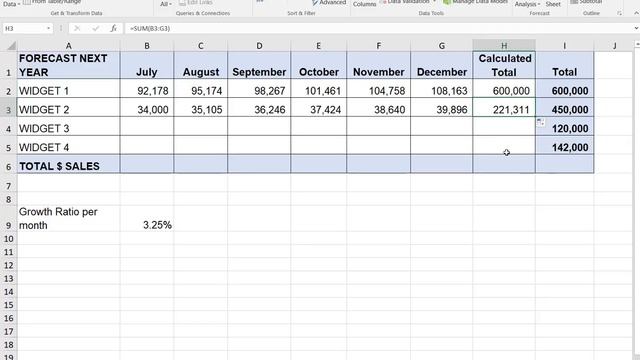Select column I header

pos(564,45)
